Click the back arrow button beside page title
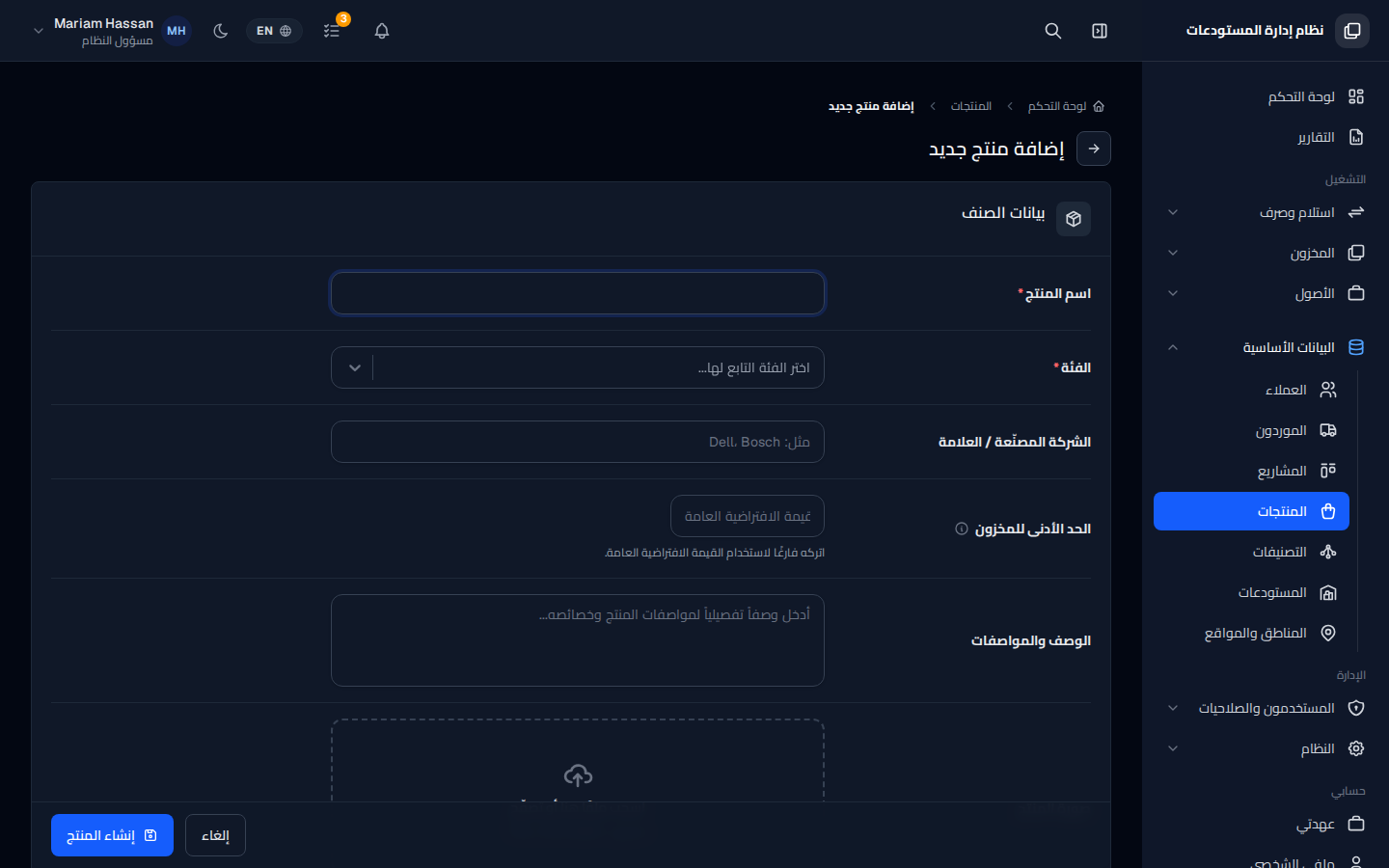The image size is (1389, 868). 1094,149
